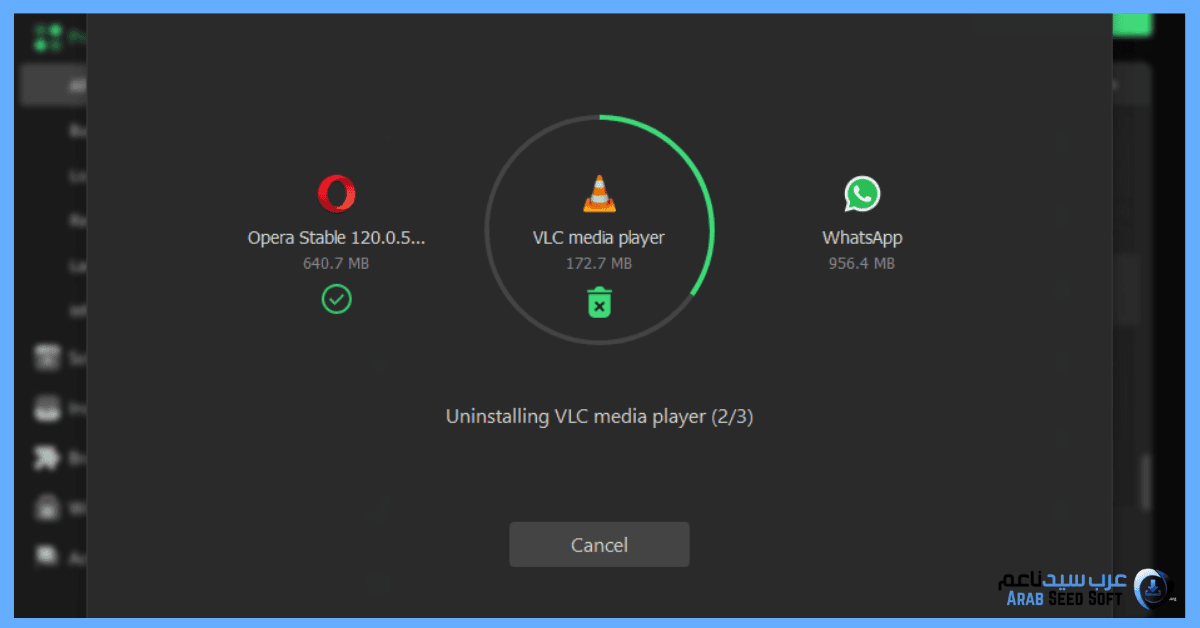
Task: Click the circular green progress ring
Action: [x=599, y=230]
